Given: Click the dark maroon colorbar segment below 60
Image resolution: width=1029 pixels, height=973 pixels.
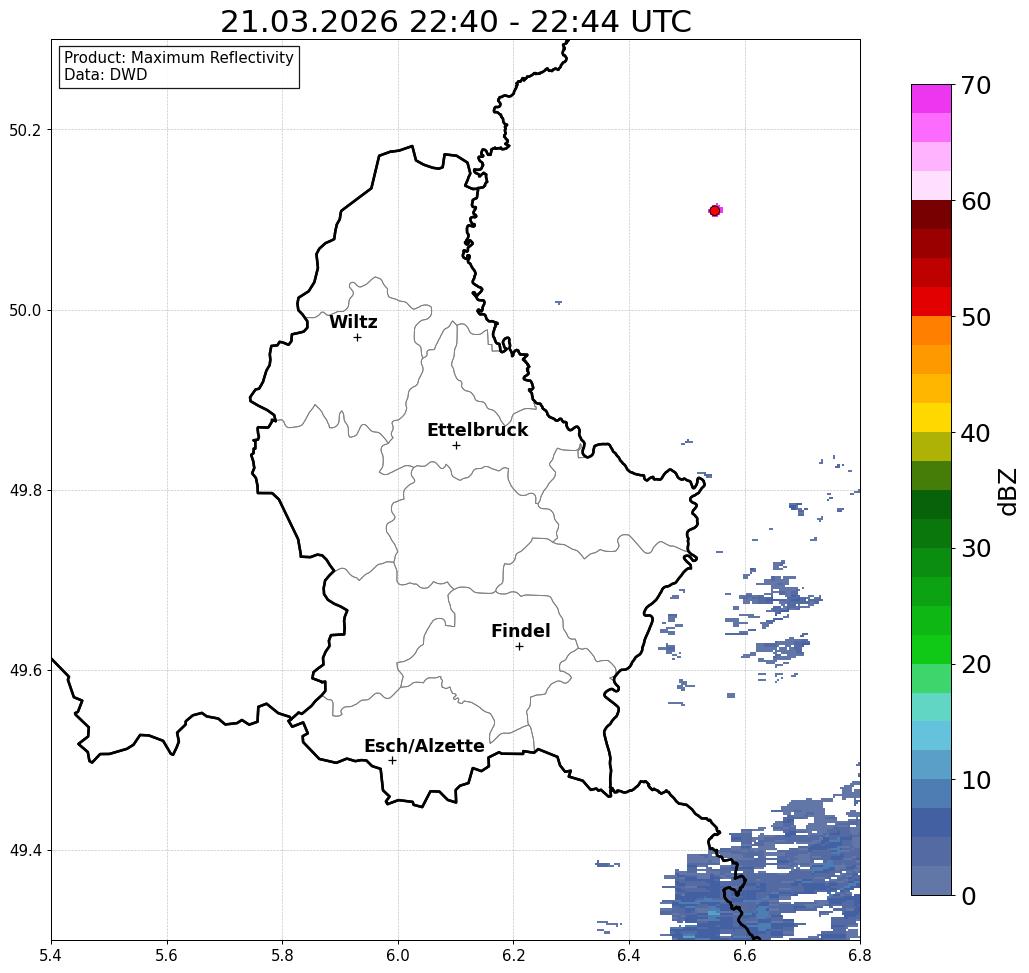Looking at the screenshot, I should coord(931,215).
